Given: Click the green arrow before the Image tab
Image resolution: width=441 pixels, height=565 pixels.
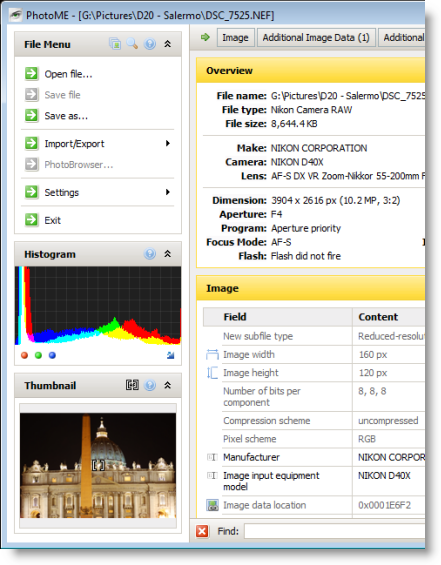Looking at the screenshot, I should [205, 37].
